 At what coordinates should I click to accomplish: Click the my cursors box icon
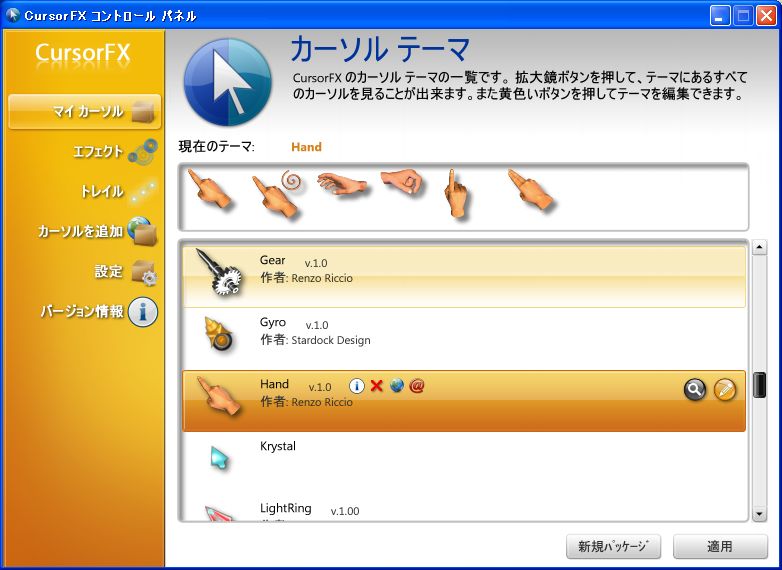click(x=145, y=112)
